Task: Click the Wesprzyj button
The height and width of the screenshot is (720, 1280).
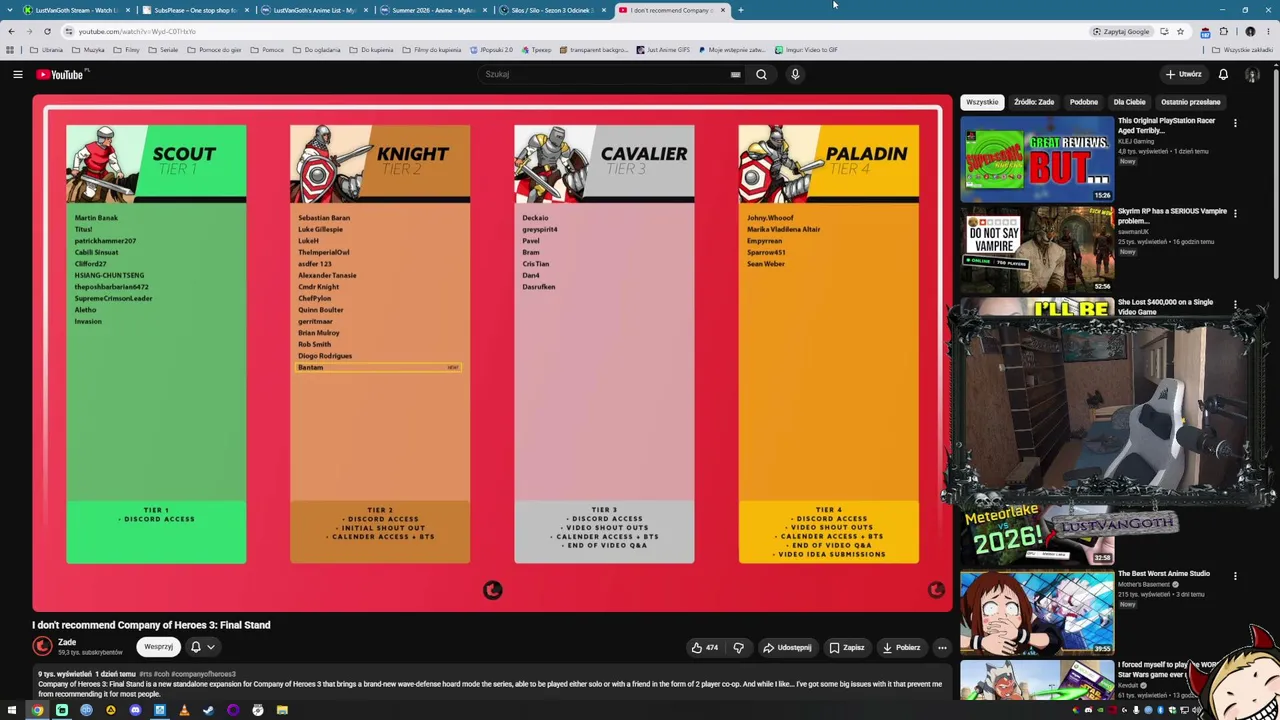Action: (158, 647)
